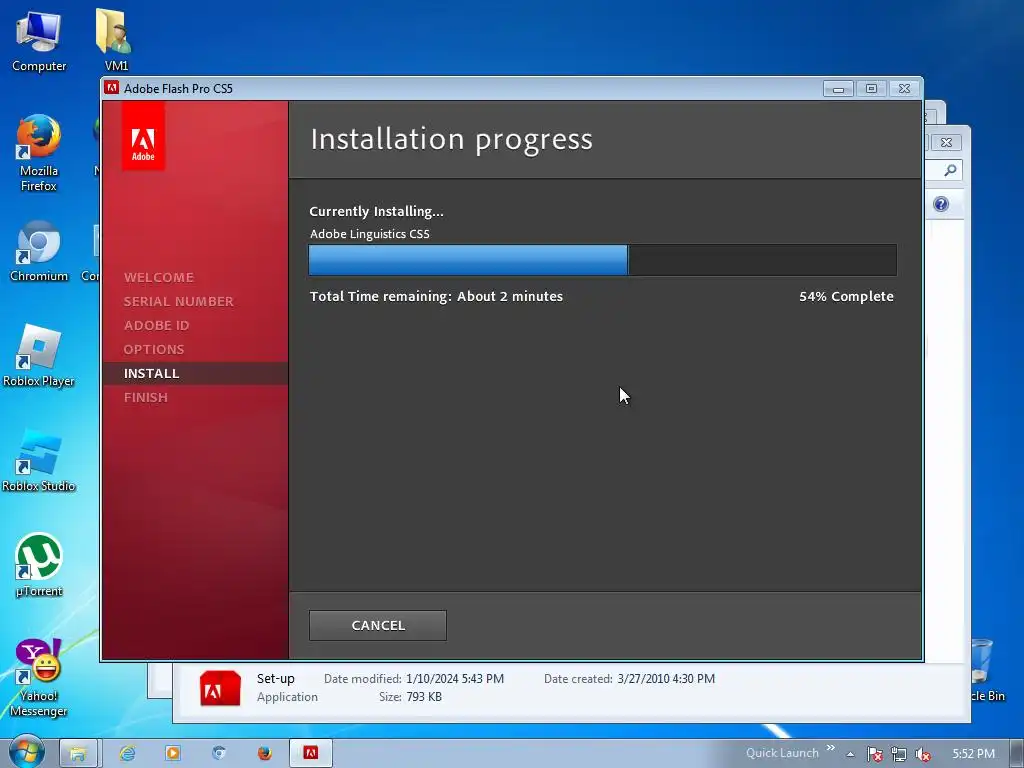Open the VM1 folder on desktop

[x=116, y=39]
